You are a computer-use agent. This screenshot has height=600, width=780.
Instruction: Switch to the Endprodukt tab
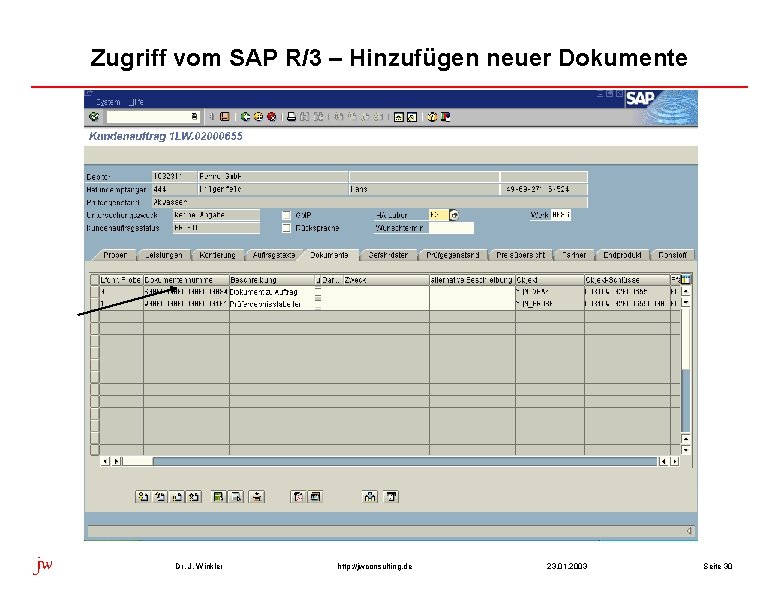pos(622,255)
